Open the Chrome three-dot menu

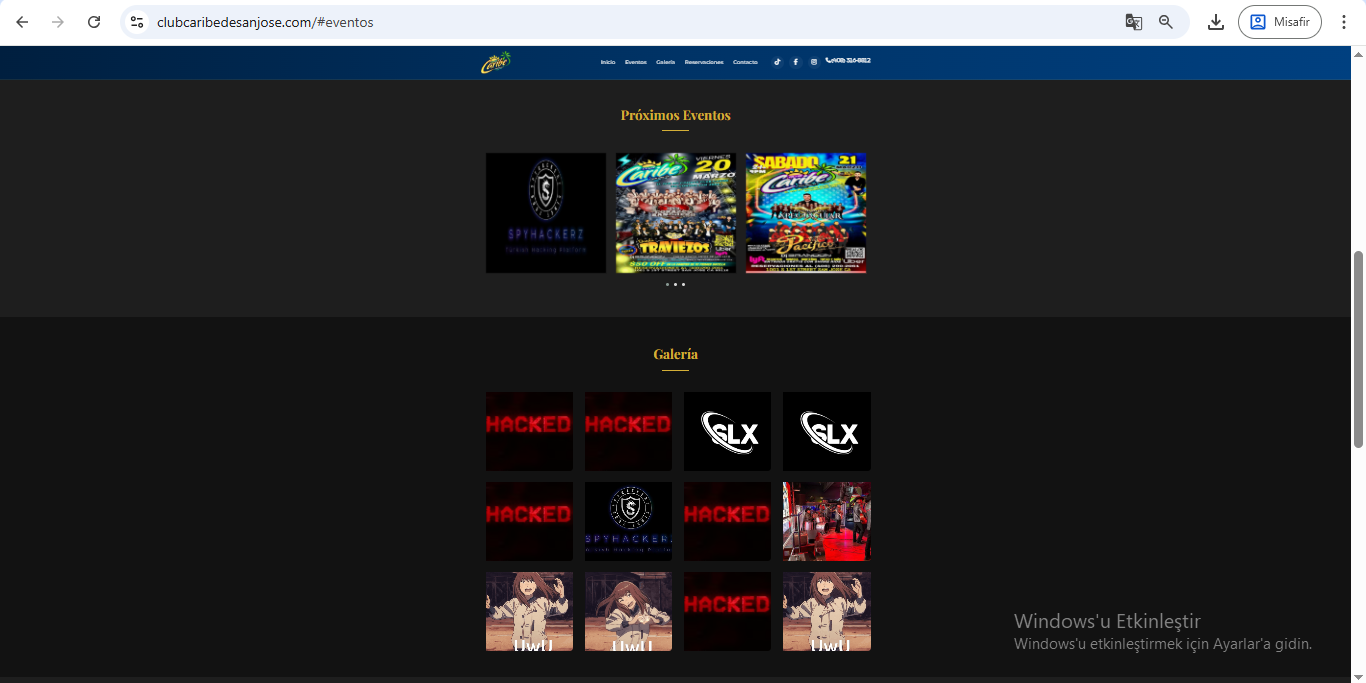[x=1344, y=22]
